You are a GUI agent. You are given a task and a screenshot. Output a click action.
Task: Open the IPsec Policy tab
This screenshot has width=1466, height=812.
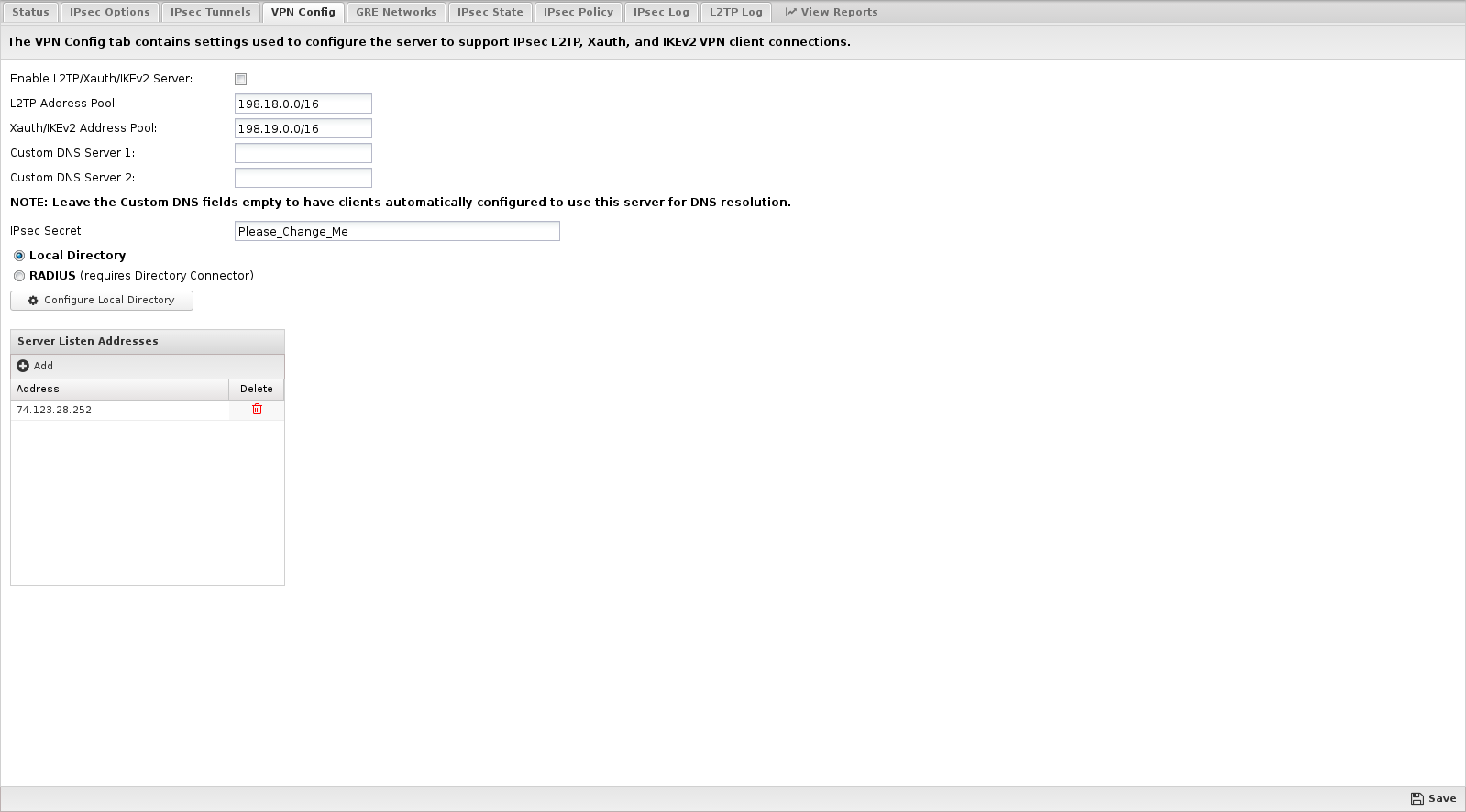click(x=578, y=12)
